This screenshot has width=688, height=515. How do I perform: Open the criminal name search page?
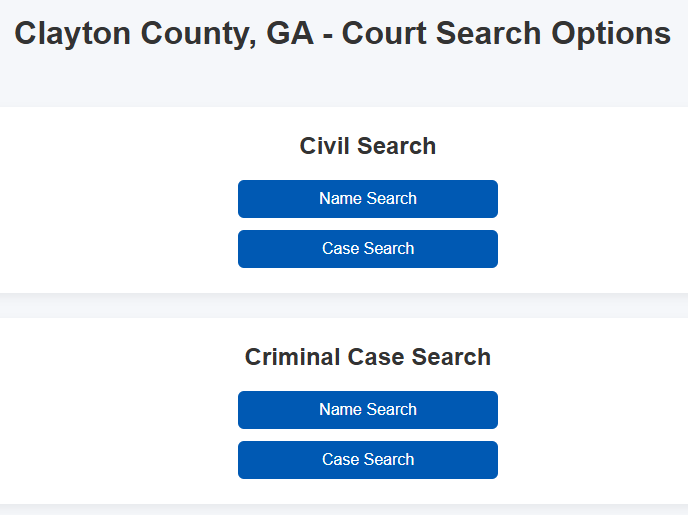(368, 410)
